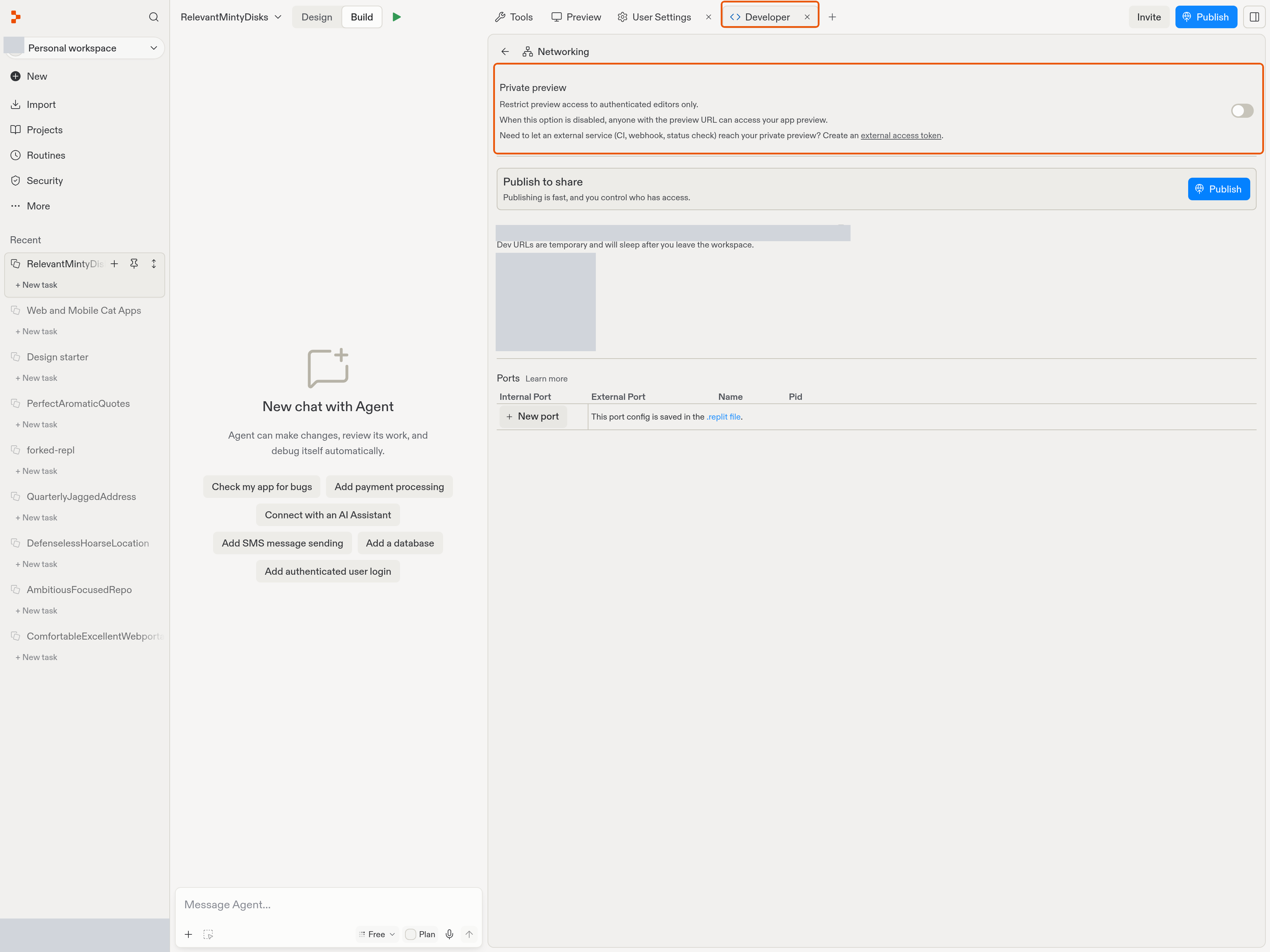
Task: Click the element selector icon in chat box
Action: click(x=208, y=934)
